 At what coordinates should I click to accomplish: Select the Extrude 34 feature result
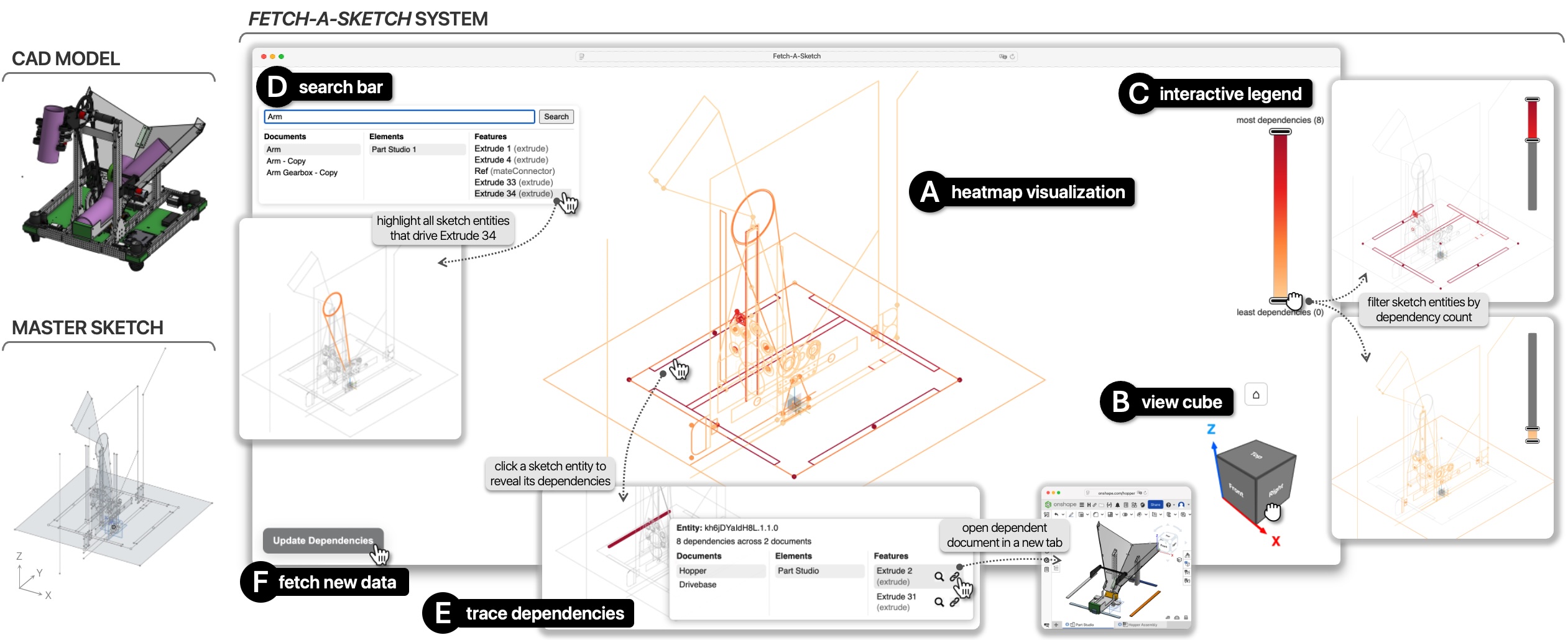coord(513,194)
